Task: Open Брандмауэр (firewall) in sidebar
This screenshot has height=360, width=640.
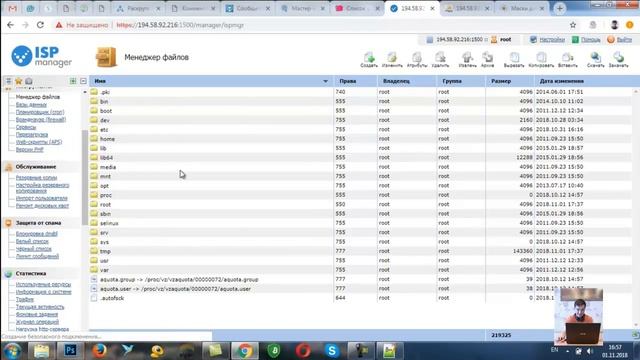Action: pos(41,120)
